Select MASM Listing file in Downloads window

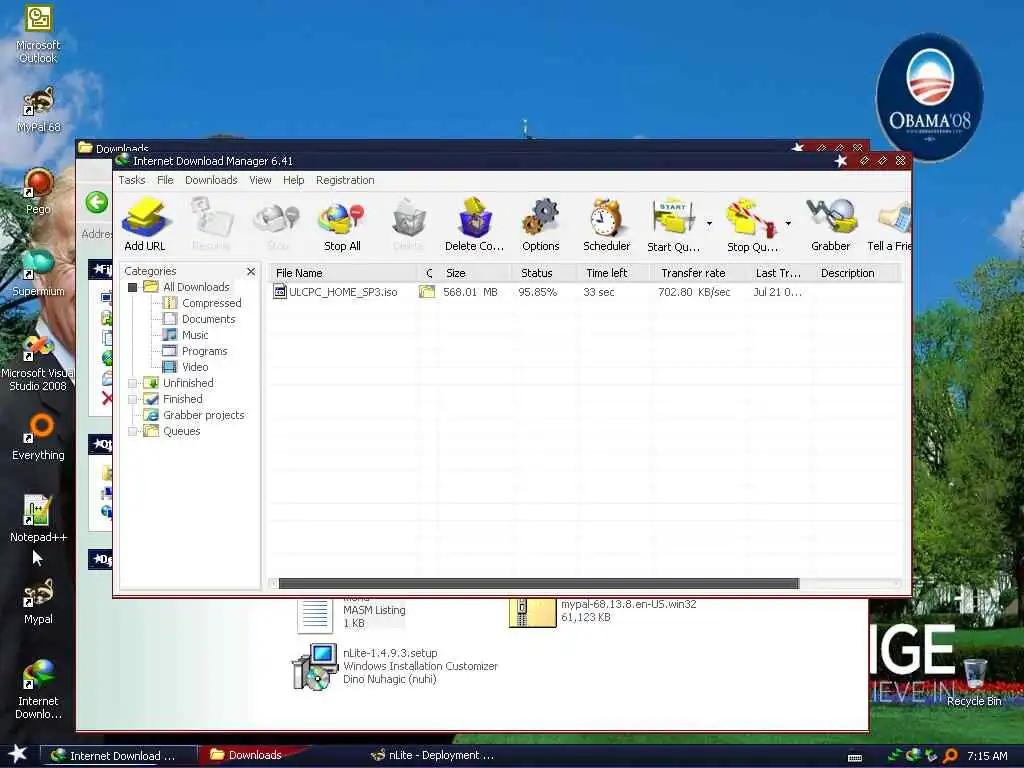click(x=353, y=614)
